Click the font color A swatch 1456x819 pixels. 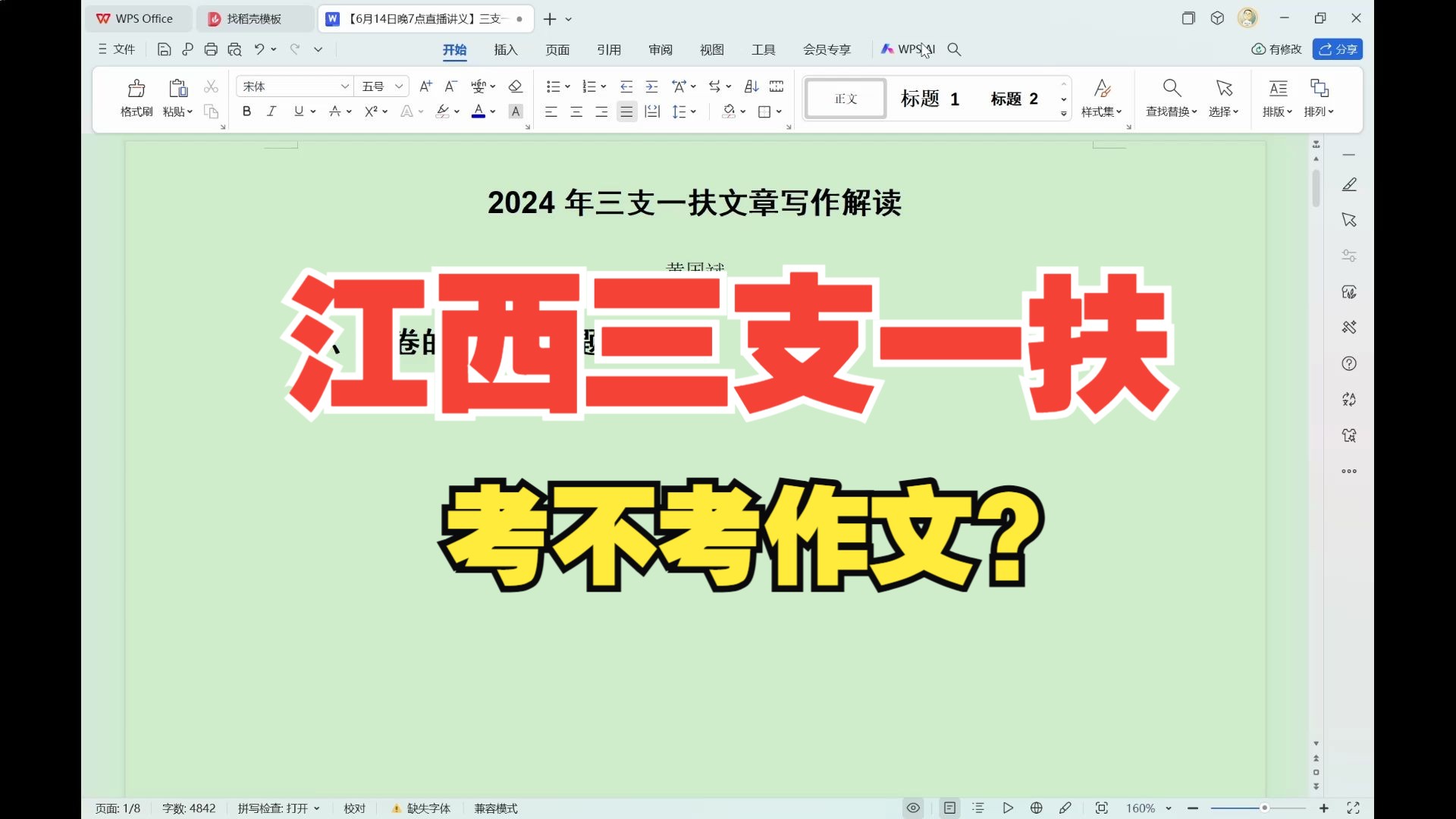click(479, 111)
